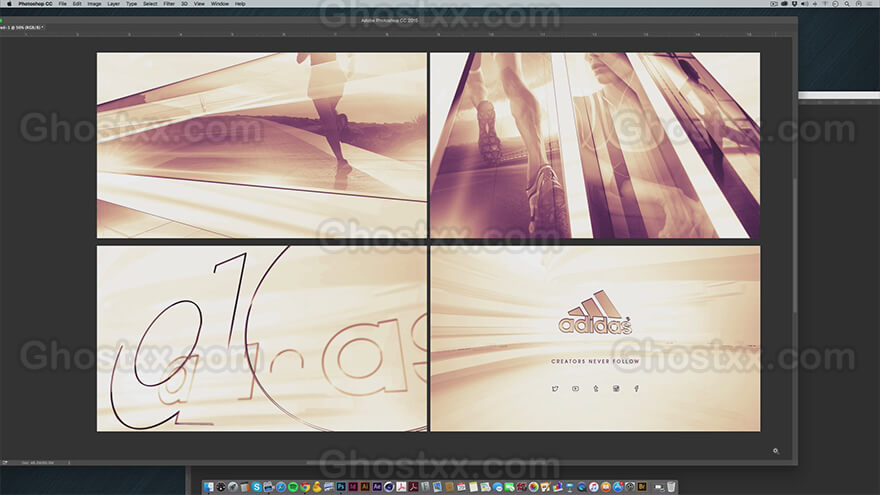
Task: Click the green window zoom button
Action: 1,21
